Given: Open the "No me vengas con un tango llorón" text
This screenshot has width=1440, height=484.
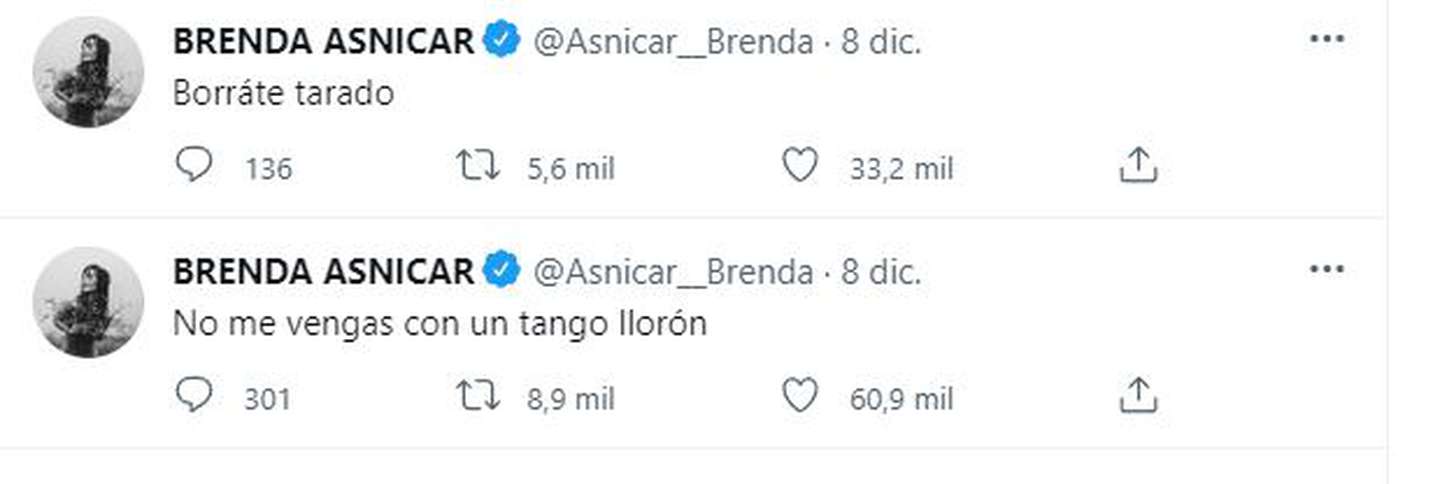Looking at the screenshot, I should (x=440, y=324).
